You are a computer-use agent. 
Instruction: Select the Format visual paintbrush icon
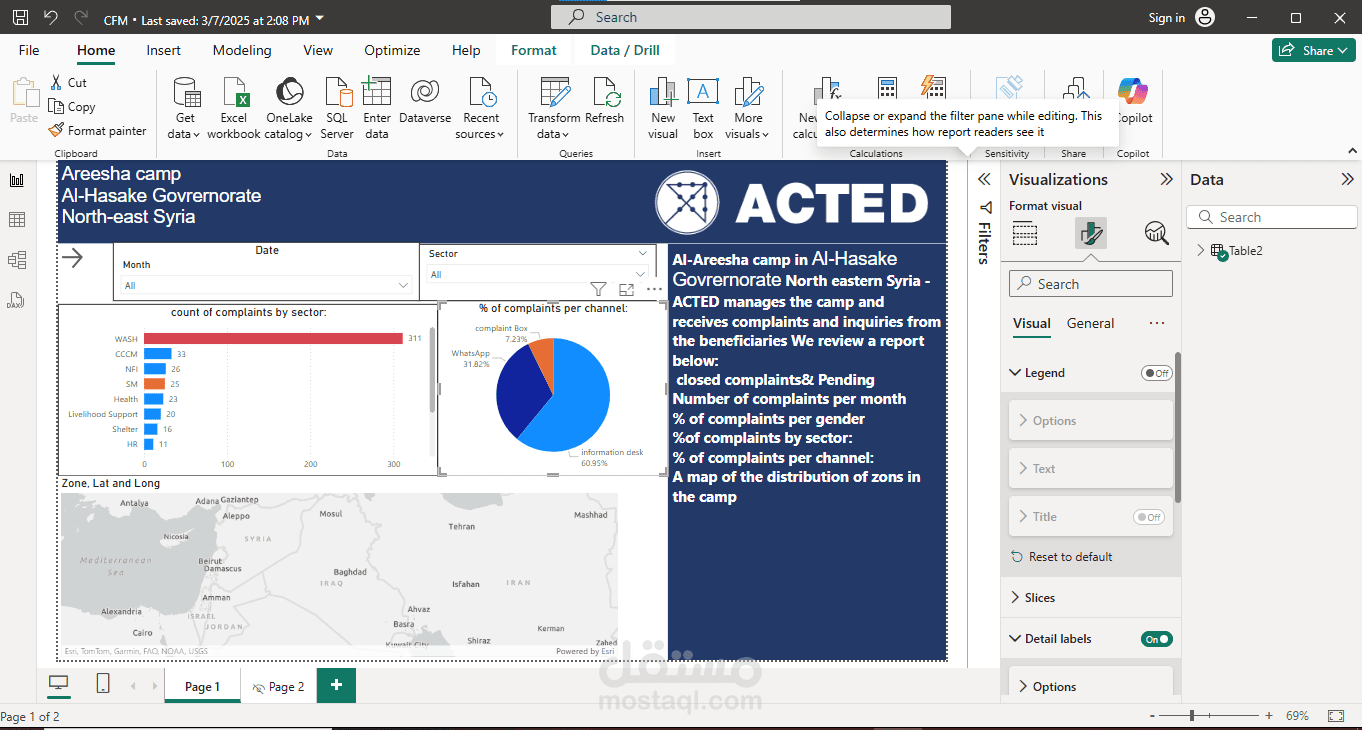pos(1091,233)
